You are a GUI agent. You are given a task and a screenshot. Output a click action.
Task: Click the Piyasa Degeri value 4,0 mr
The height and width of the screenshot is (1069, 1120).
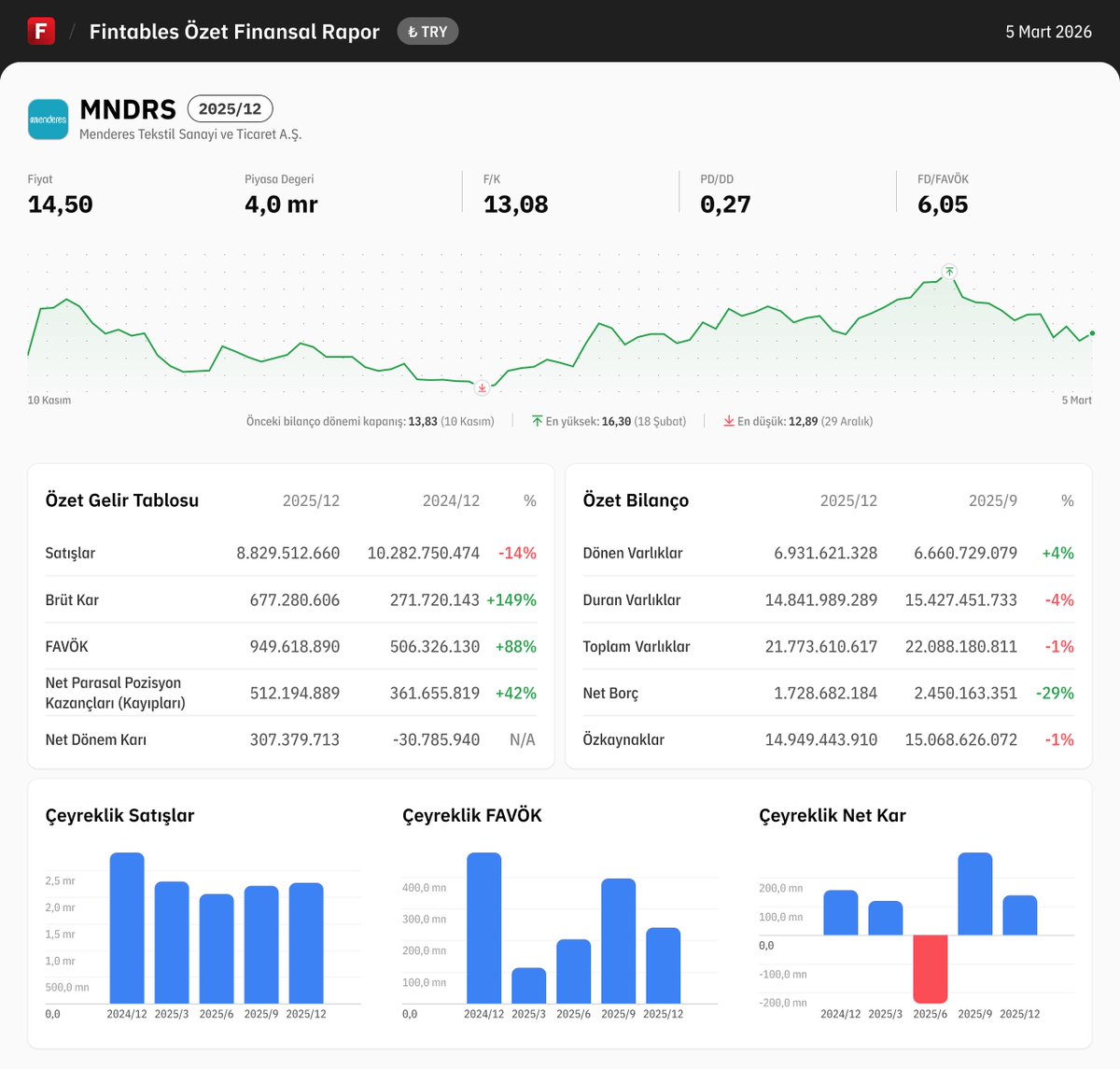(x=281, y=204)
